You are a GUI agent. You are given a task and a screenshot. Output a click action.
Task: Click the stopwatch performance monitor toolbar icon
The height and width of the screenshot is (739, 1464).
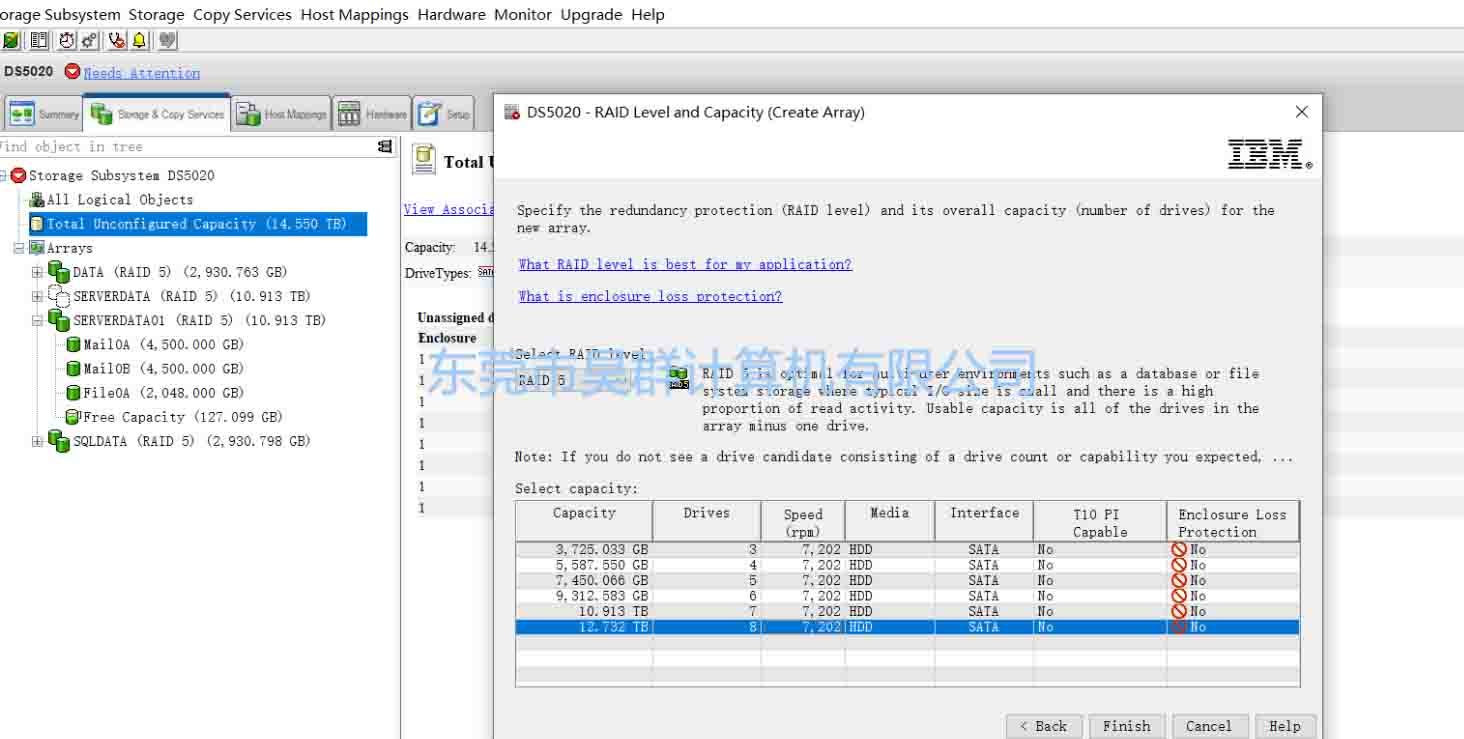point(67,41)
